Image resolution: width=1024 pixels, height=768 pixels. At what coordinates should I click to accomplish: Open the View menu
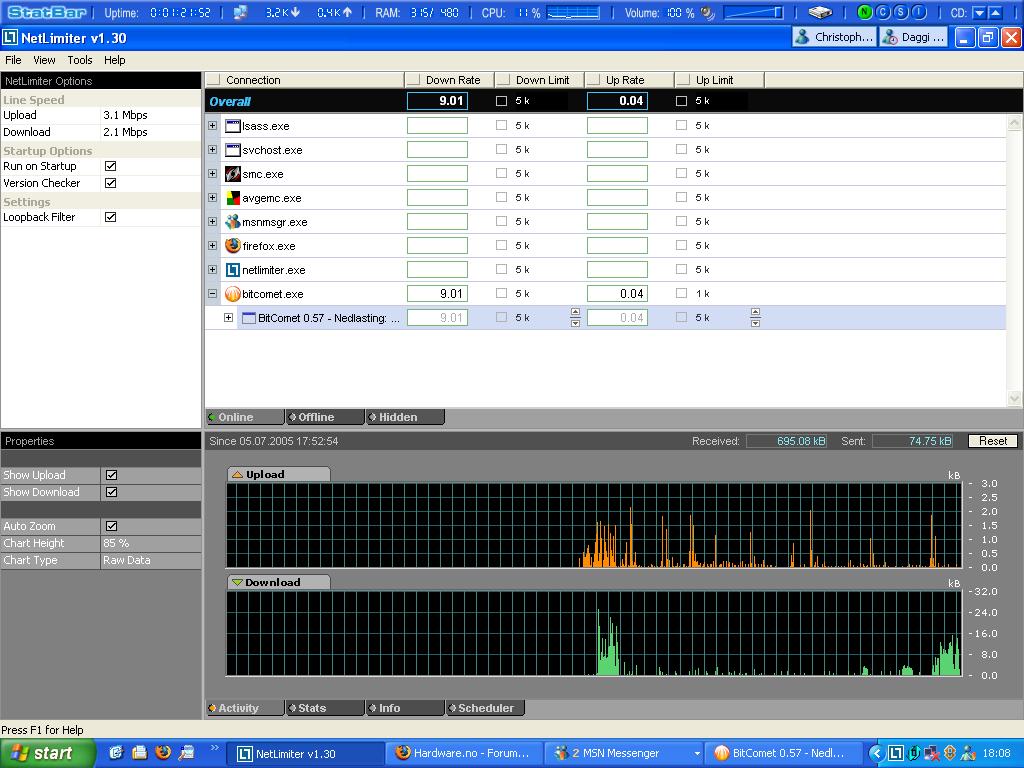[44, 60]
